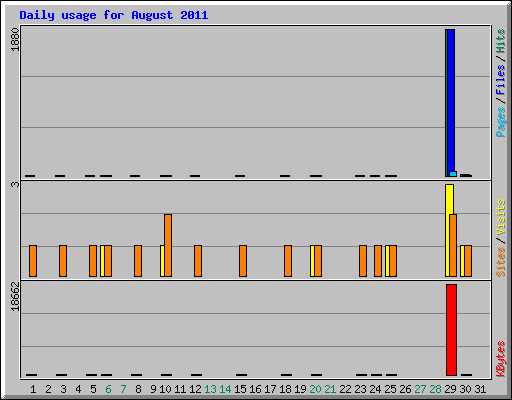The height and width of the screenshot is (400, 512).
Task: Click the yellow Visits bar for day 30
Action: point(462,261)
